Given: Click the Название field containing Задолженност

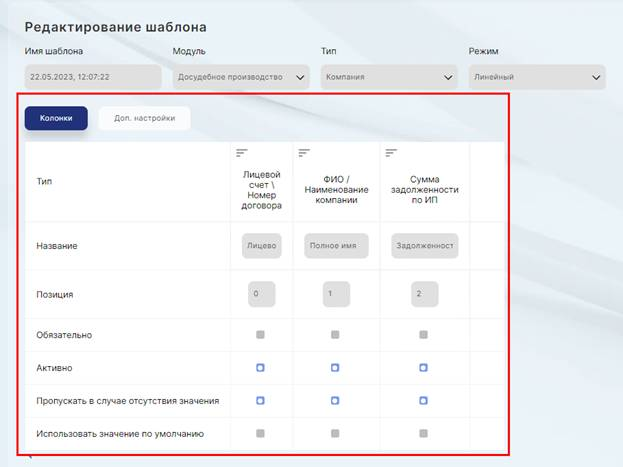Looking at the screenshot, I should coord(425,246).
